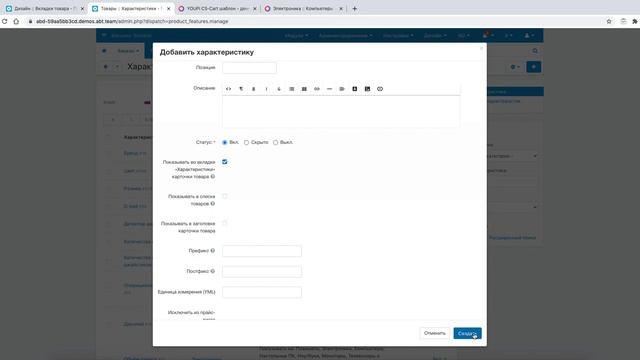Viewport: 640px width, 360px height.
Task: Close the Добавить характеристику dialog
Action: [x=481, y=49]
